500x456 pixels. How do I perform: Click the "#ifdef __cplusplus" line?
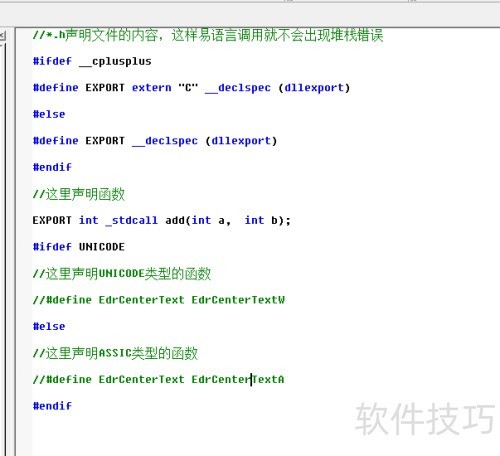[92, 61]
